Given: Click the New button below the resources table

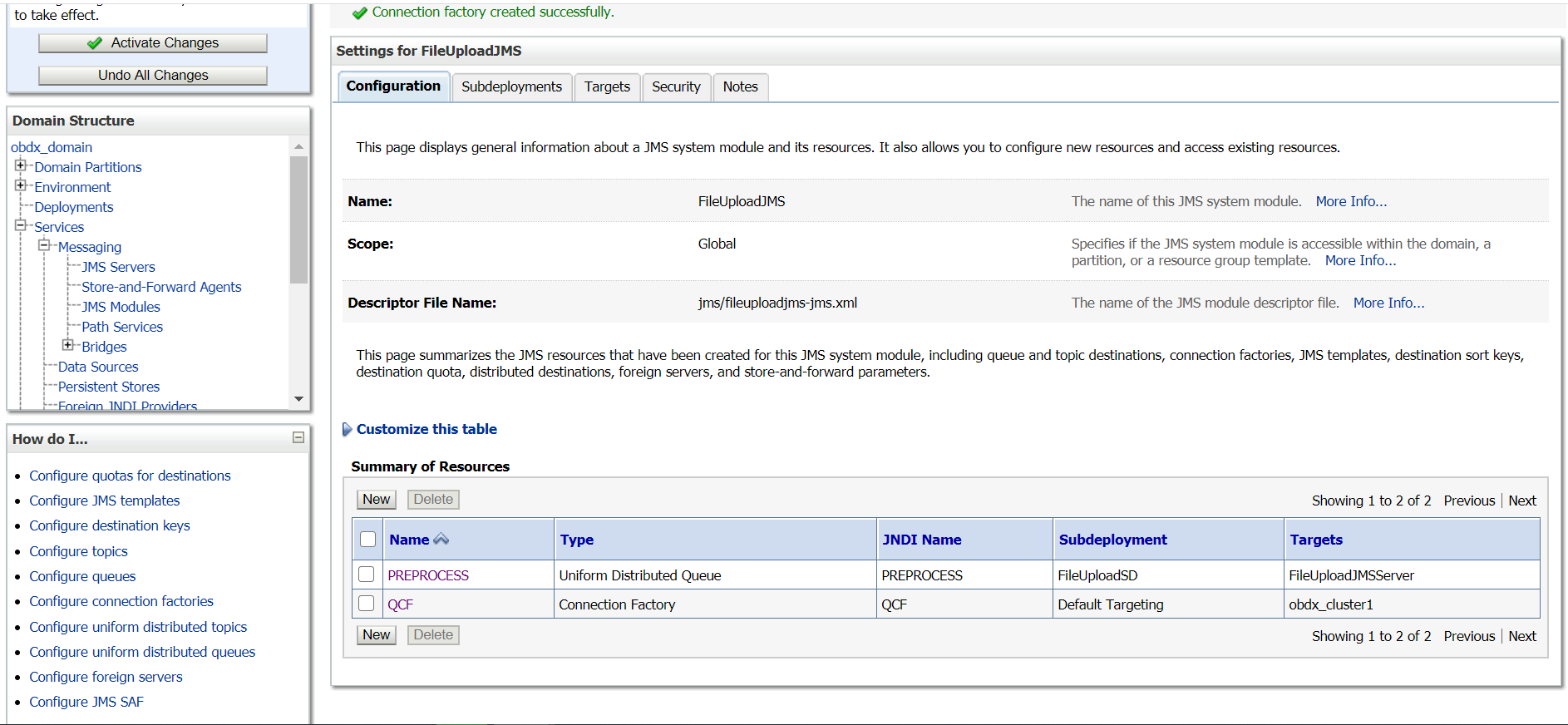Looking at the screenshot, I should pos(377,635).
